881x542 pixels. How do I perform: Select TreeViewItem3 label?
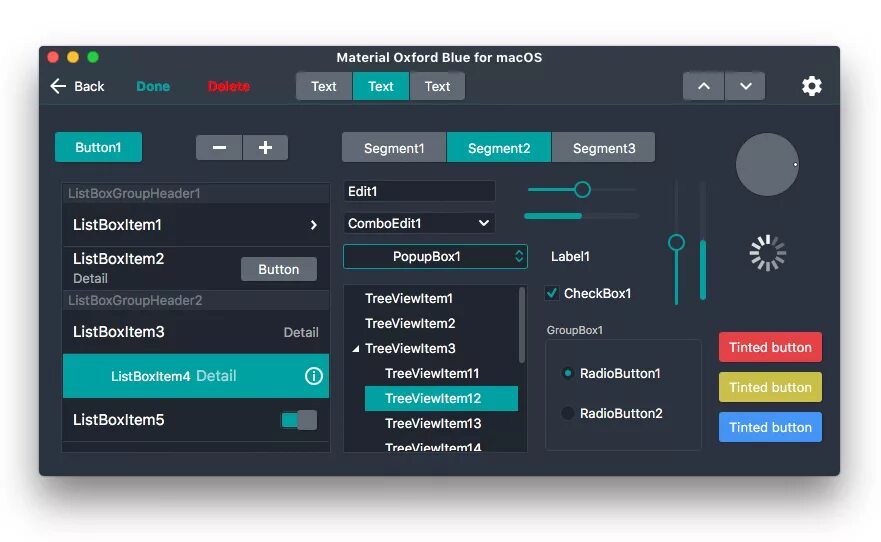click(410, 349)
